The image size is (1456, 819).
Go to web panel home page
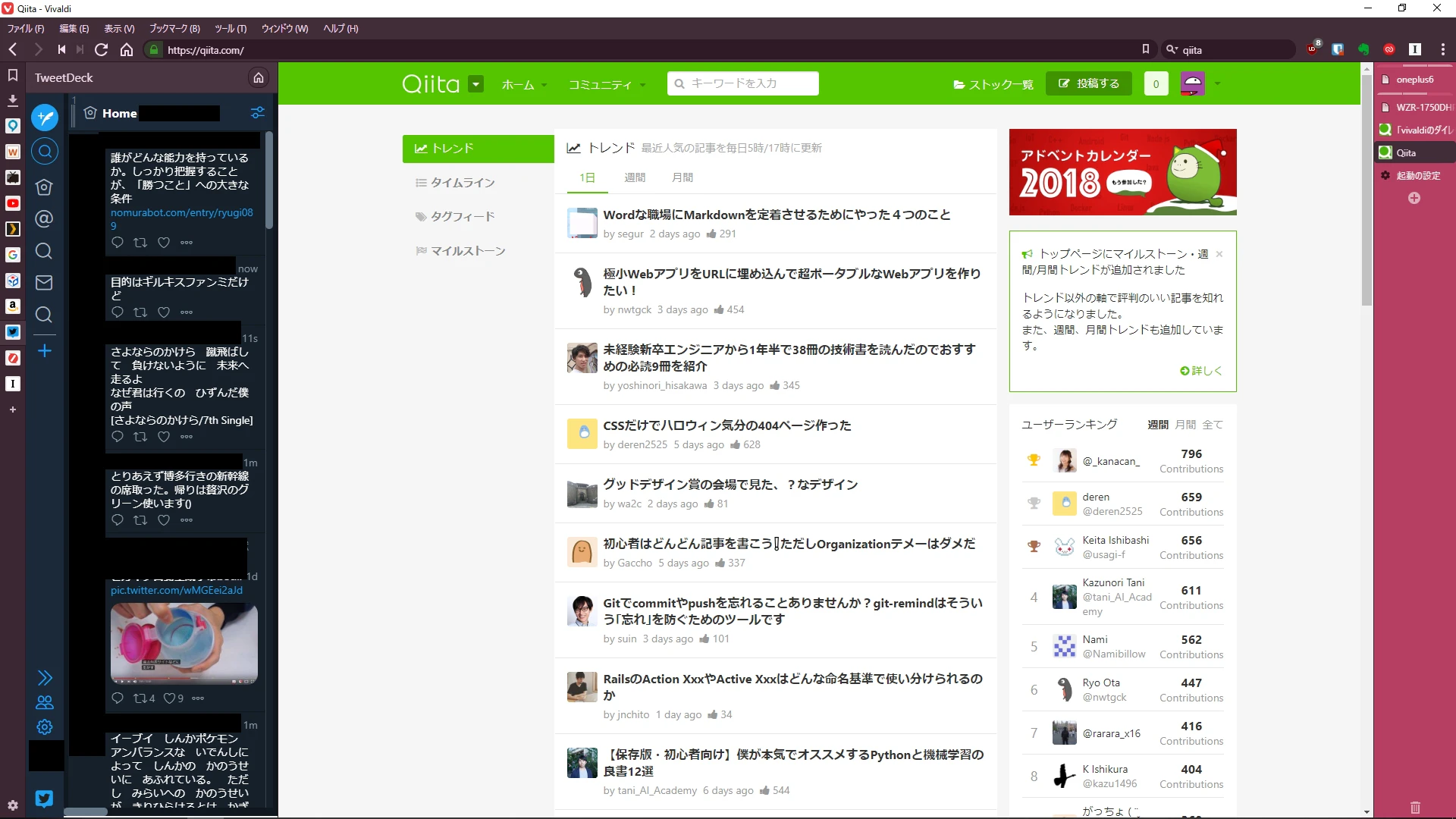tap(259, 78)
